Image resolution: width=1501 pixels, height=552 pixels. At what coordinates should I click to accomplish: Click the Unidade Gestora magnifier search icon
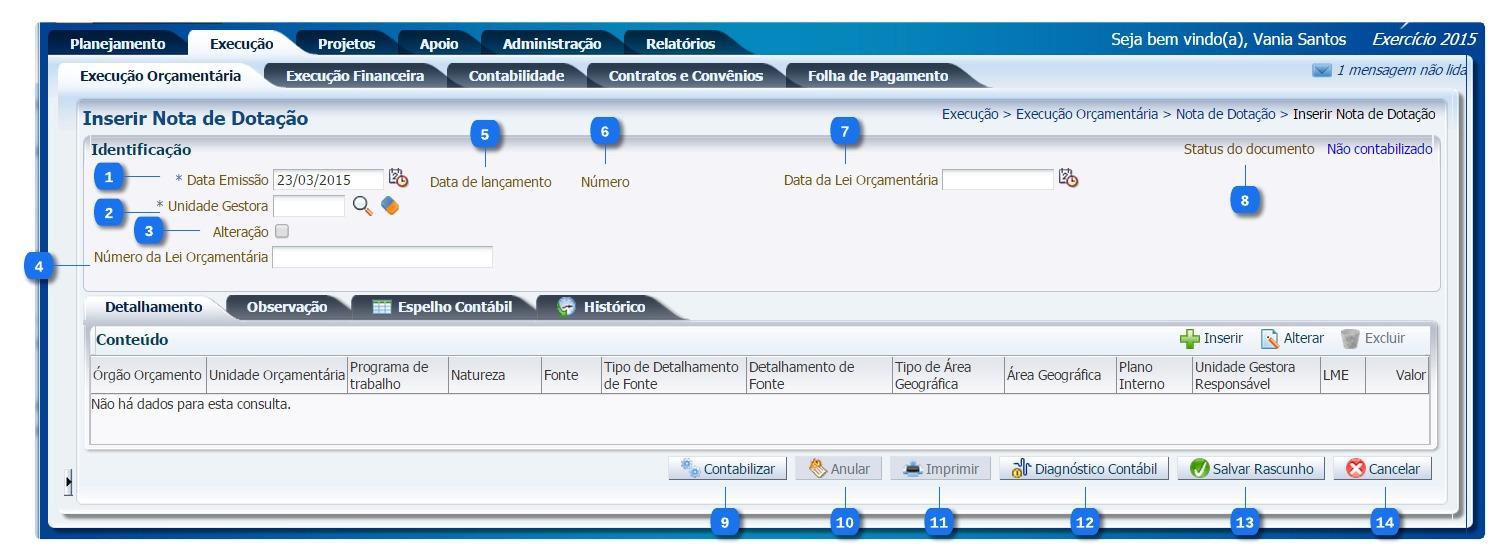coord(363,206)
